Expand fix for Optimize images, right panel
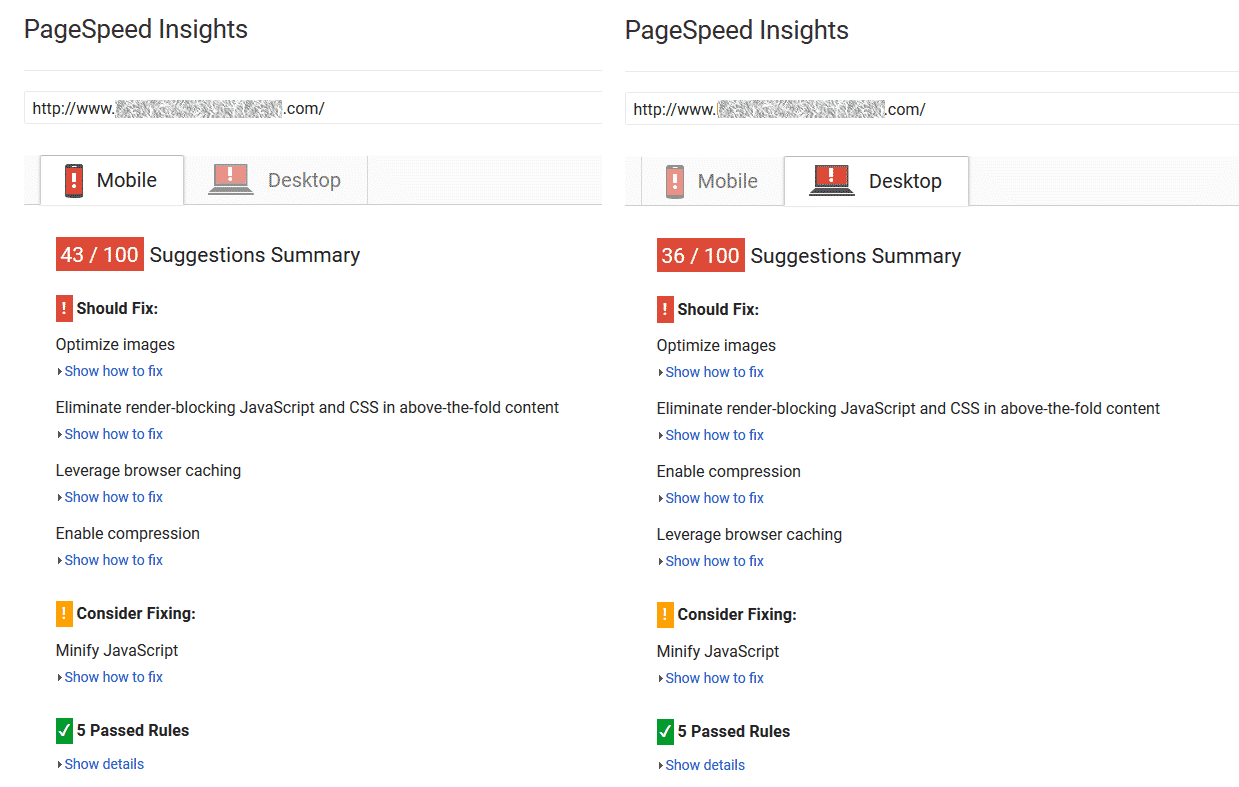Viewport: 1239px width, 787px height. [x=711, y=372]
